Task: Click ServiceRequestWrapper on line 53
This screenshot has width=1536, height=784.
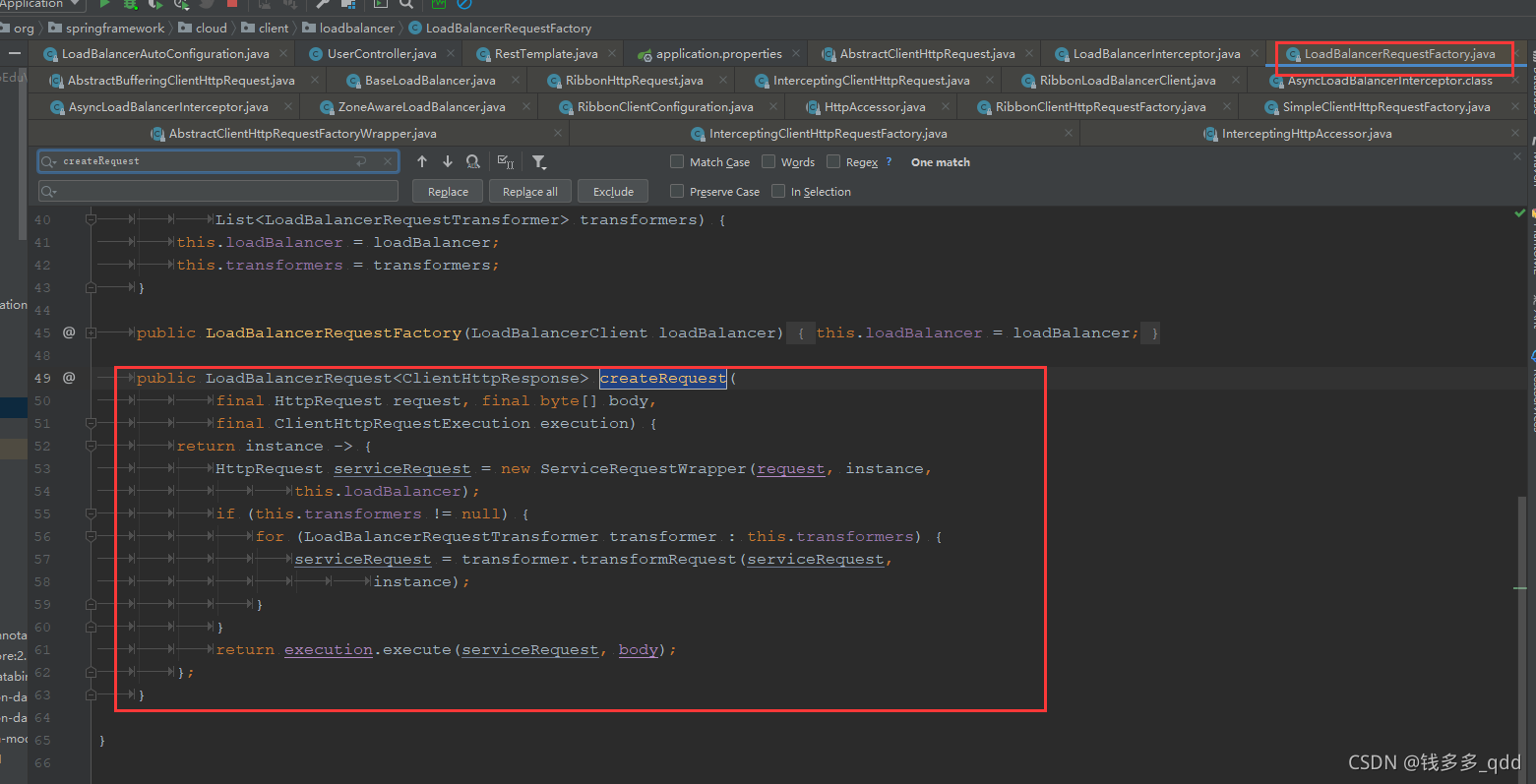Action: [x=644, y=468]
